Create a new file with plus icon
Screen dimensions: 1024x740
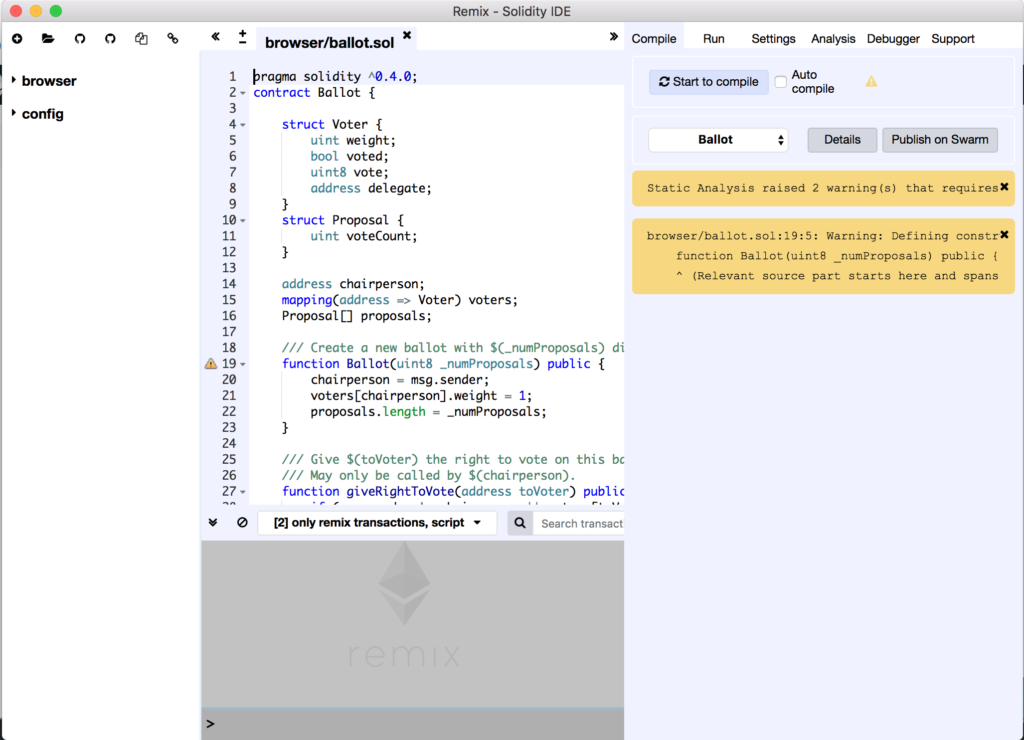click(17, 39)
